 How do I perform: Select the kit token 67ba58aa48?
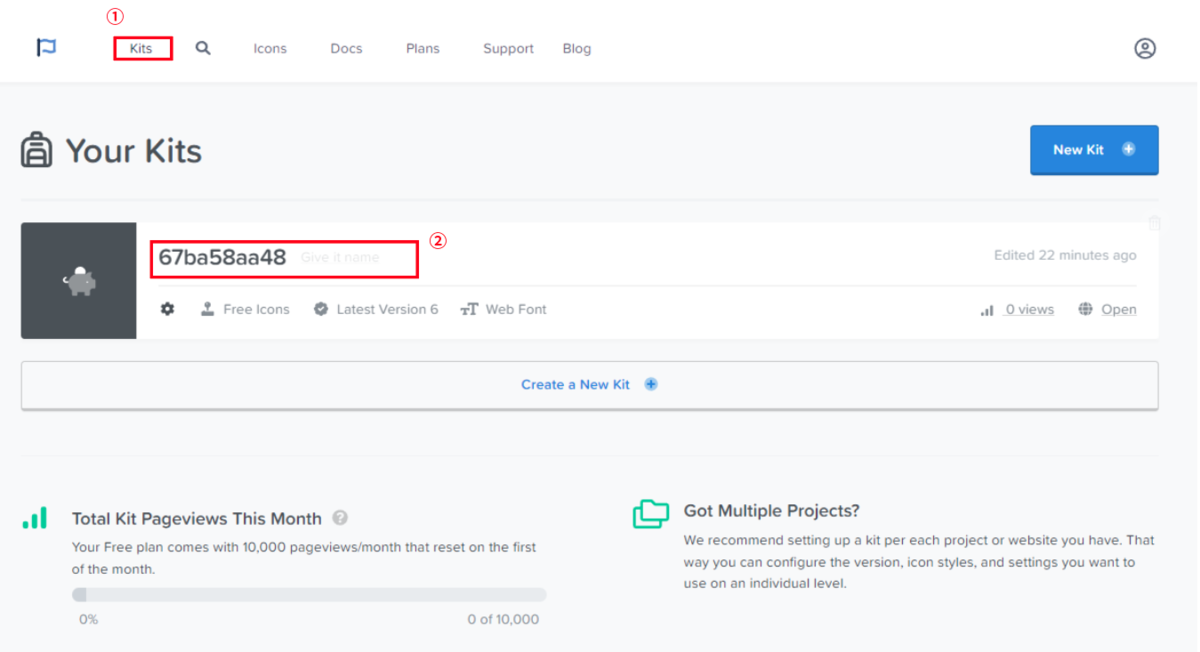(222, 258)
